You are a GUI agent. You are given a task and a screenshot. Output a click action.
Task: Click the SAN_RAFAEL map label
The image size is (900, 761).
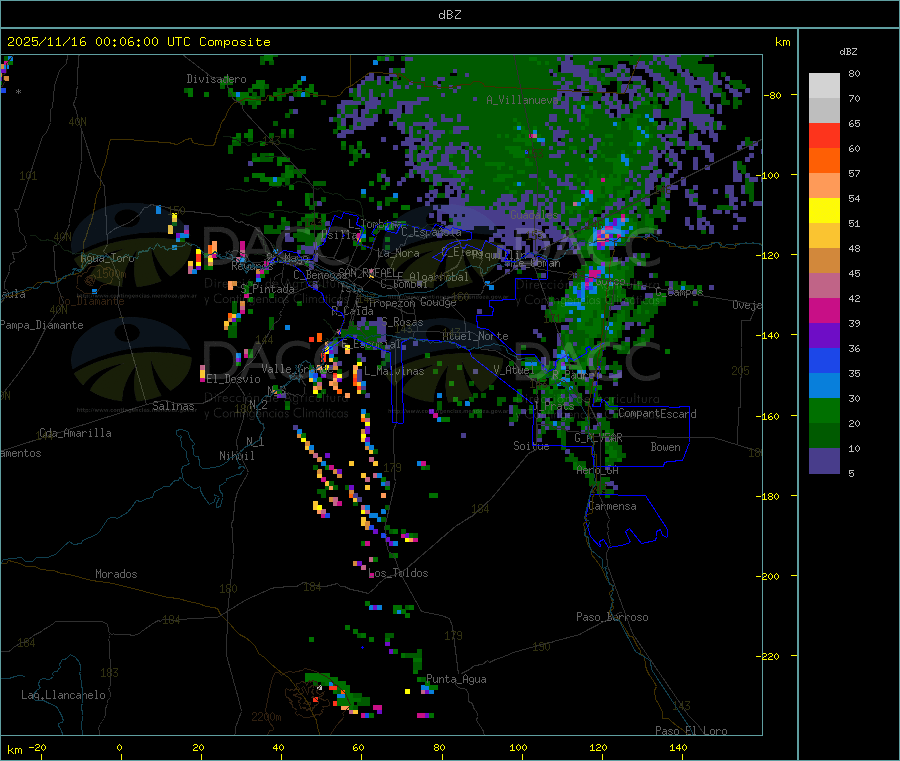367,272
